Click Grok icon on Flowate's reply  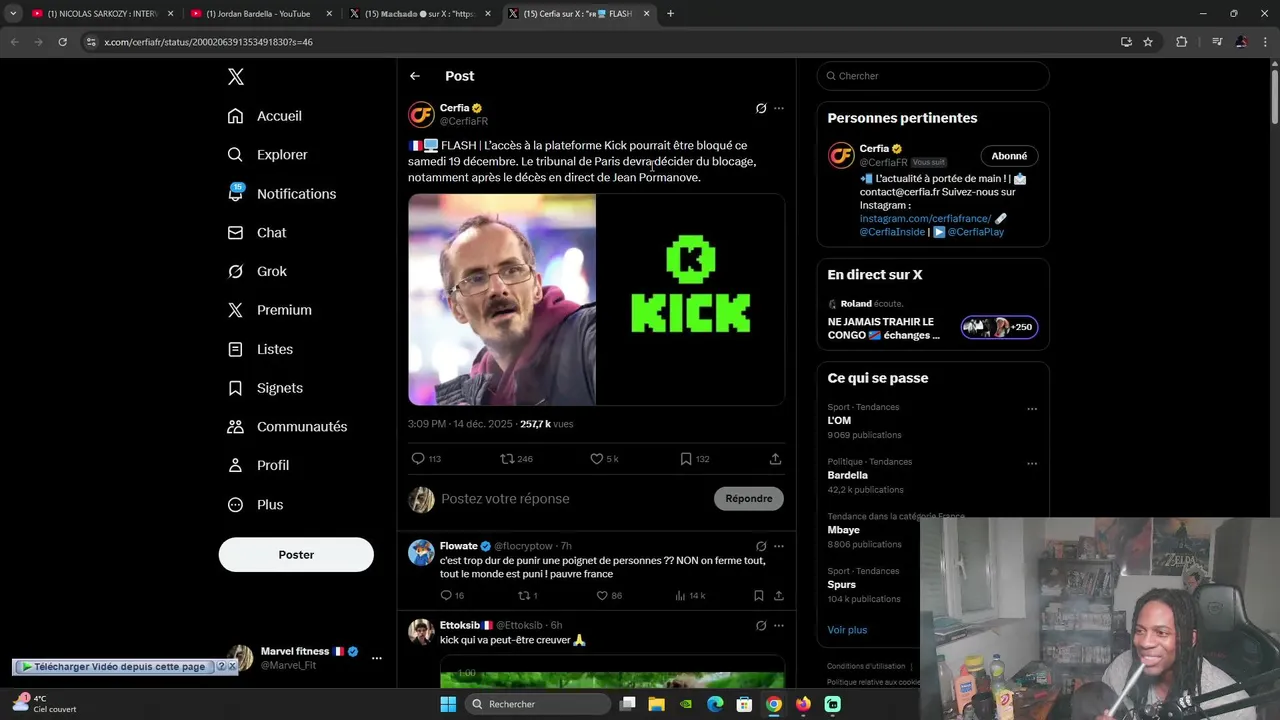(x=761, y=546)
